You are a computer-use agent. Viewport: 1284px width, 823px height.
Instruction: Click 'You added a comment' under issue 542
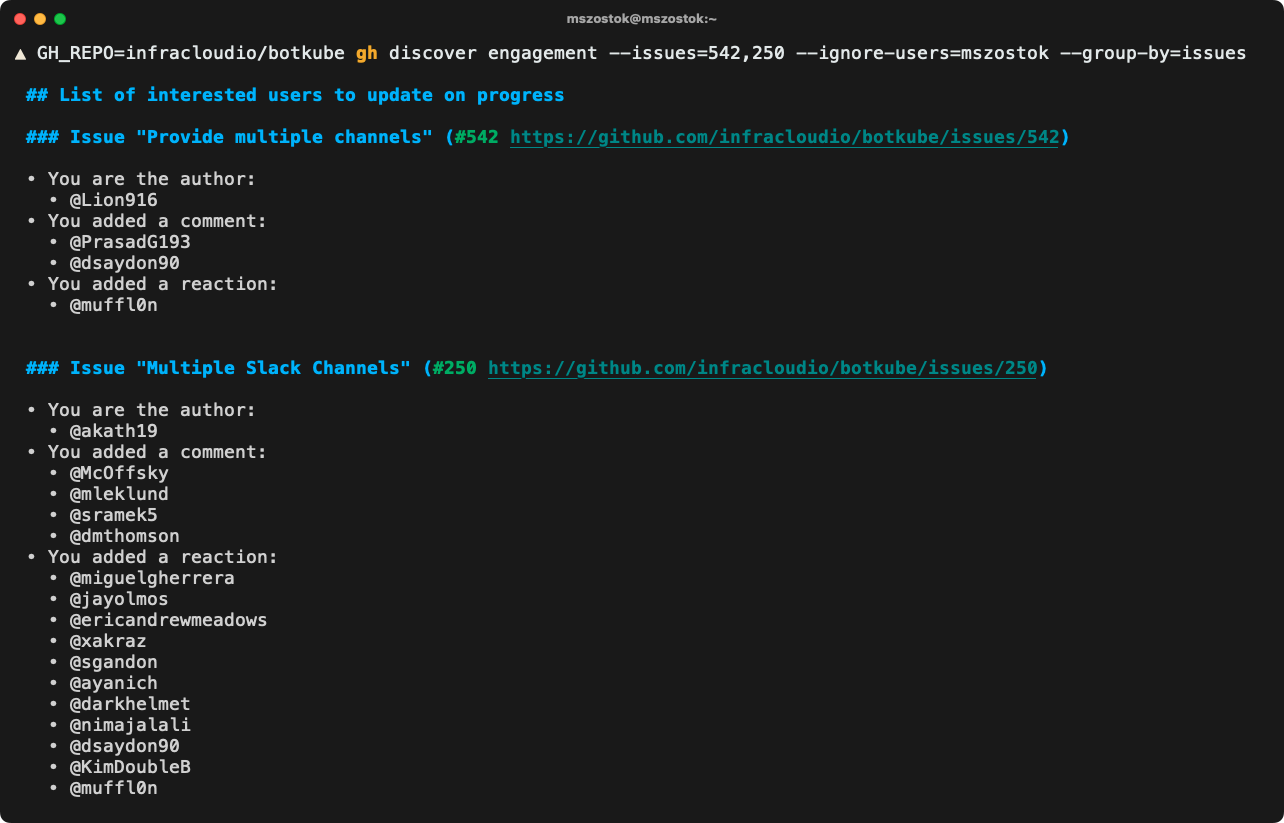pyautogui.click(x=158, y=221)
